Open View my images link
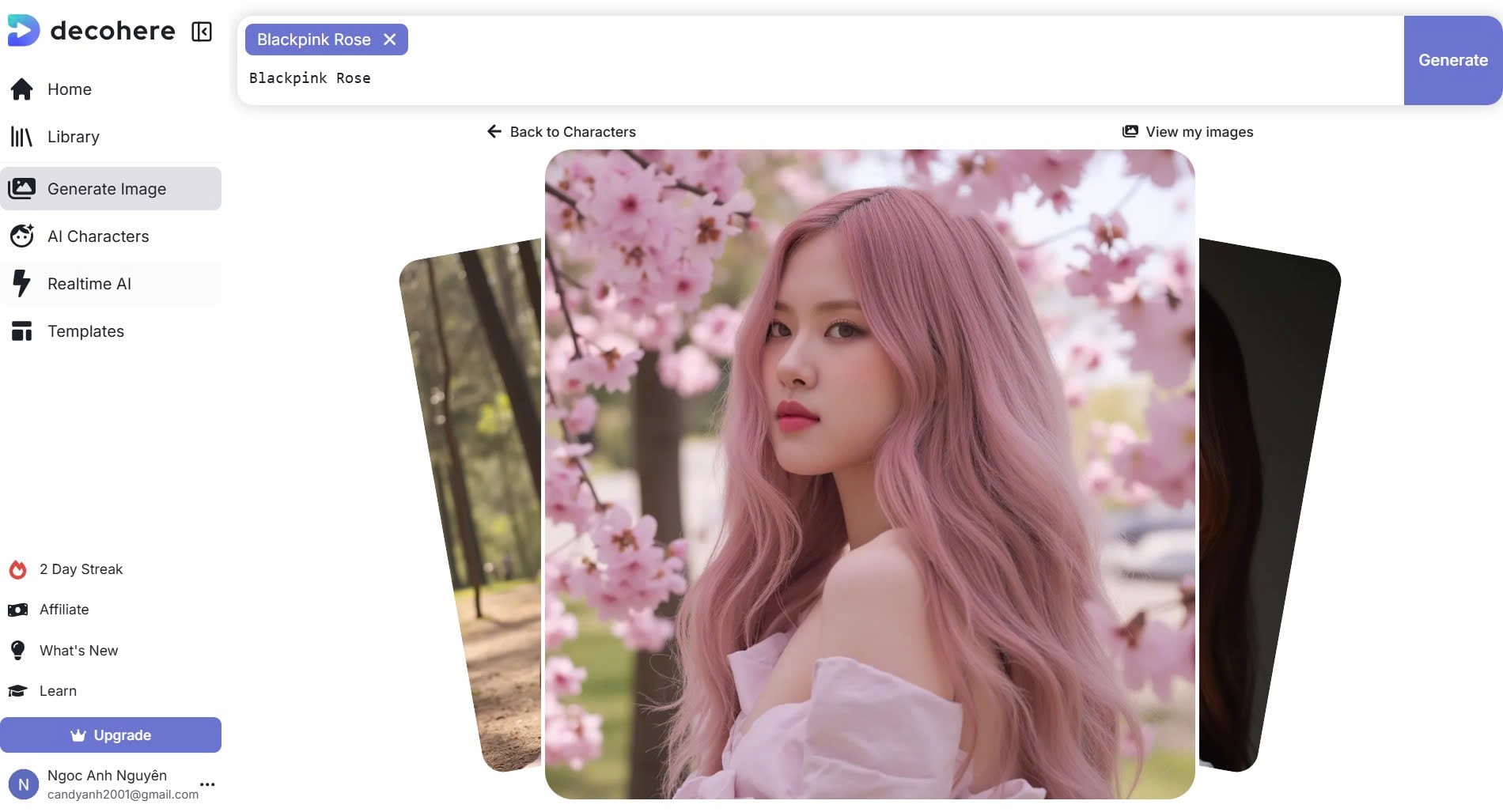The height and width of the screenshot is (812, 1503). pyautogui.click(x=1188, y=131)
